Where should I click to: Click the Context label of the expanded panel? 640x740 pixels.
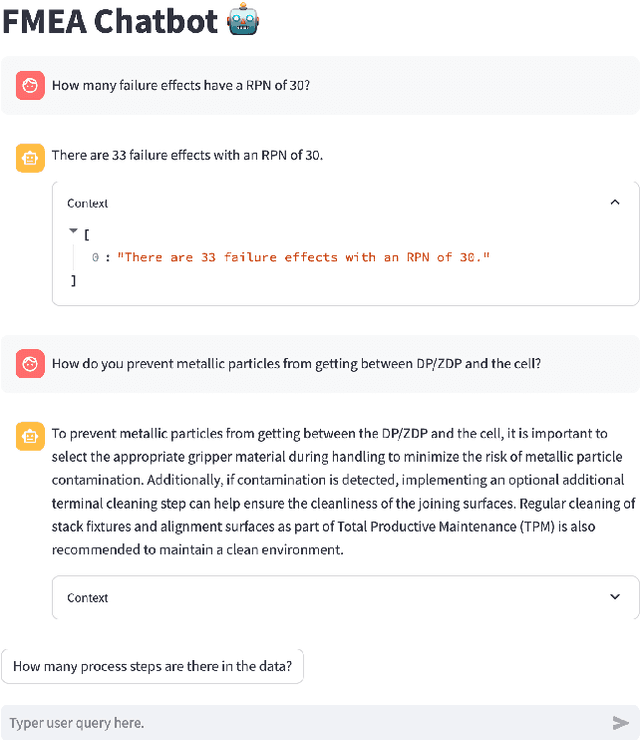click(88, 203)
